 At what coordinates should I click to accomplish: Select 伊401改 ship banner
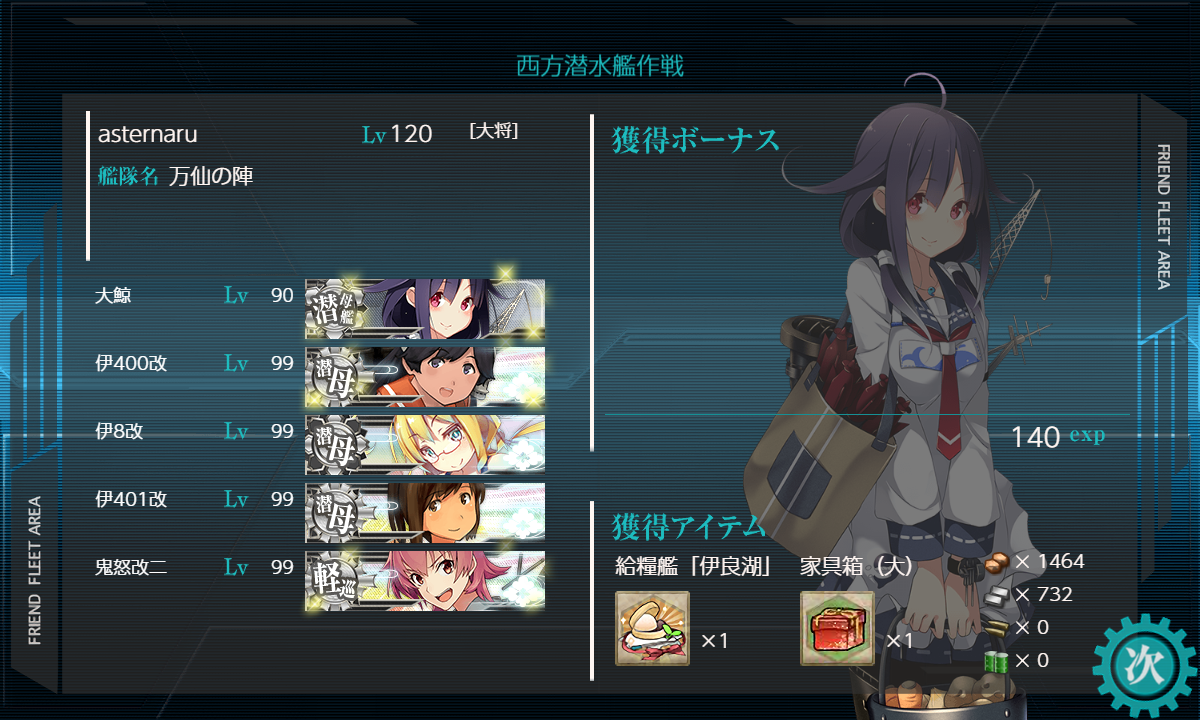click(426, 512)
